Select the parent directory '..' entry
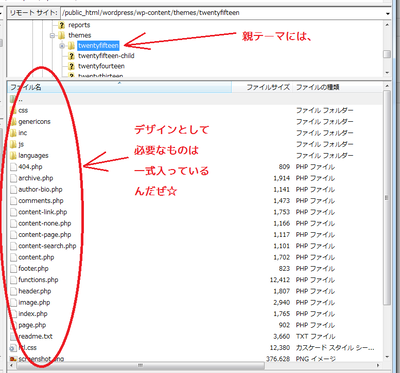The width and height of the screenshot is (400, 373). 195,99
